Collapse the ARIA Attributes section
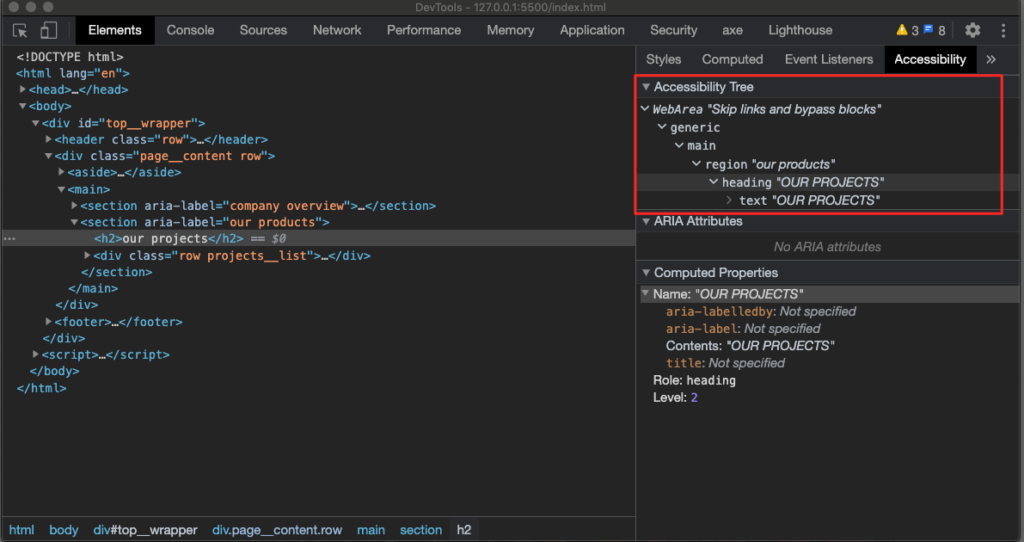The height and width of the screenshot is (542, 1024). point(646,221)
